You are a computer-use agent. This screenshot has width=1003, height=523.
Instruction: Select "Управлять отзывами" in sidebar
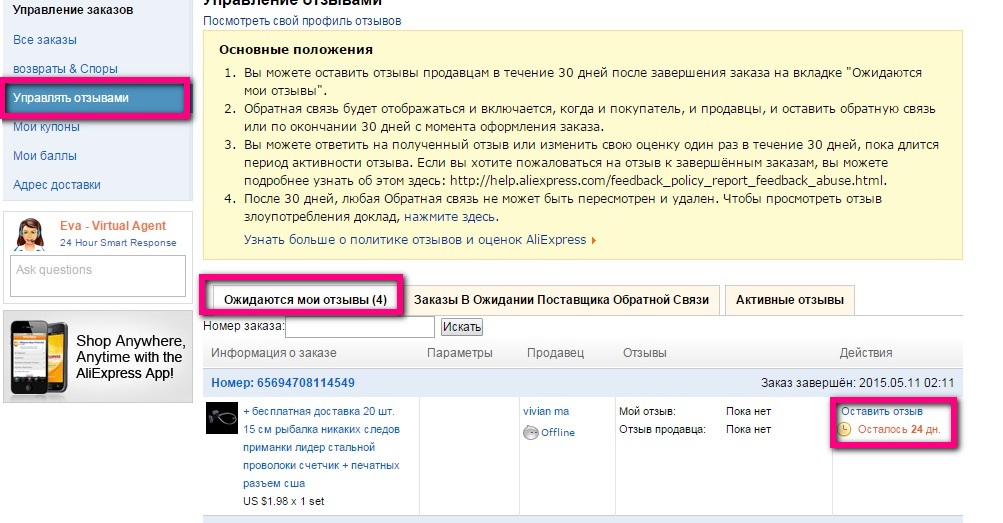(x=71, y=98)
